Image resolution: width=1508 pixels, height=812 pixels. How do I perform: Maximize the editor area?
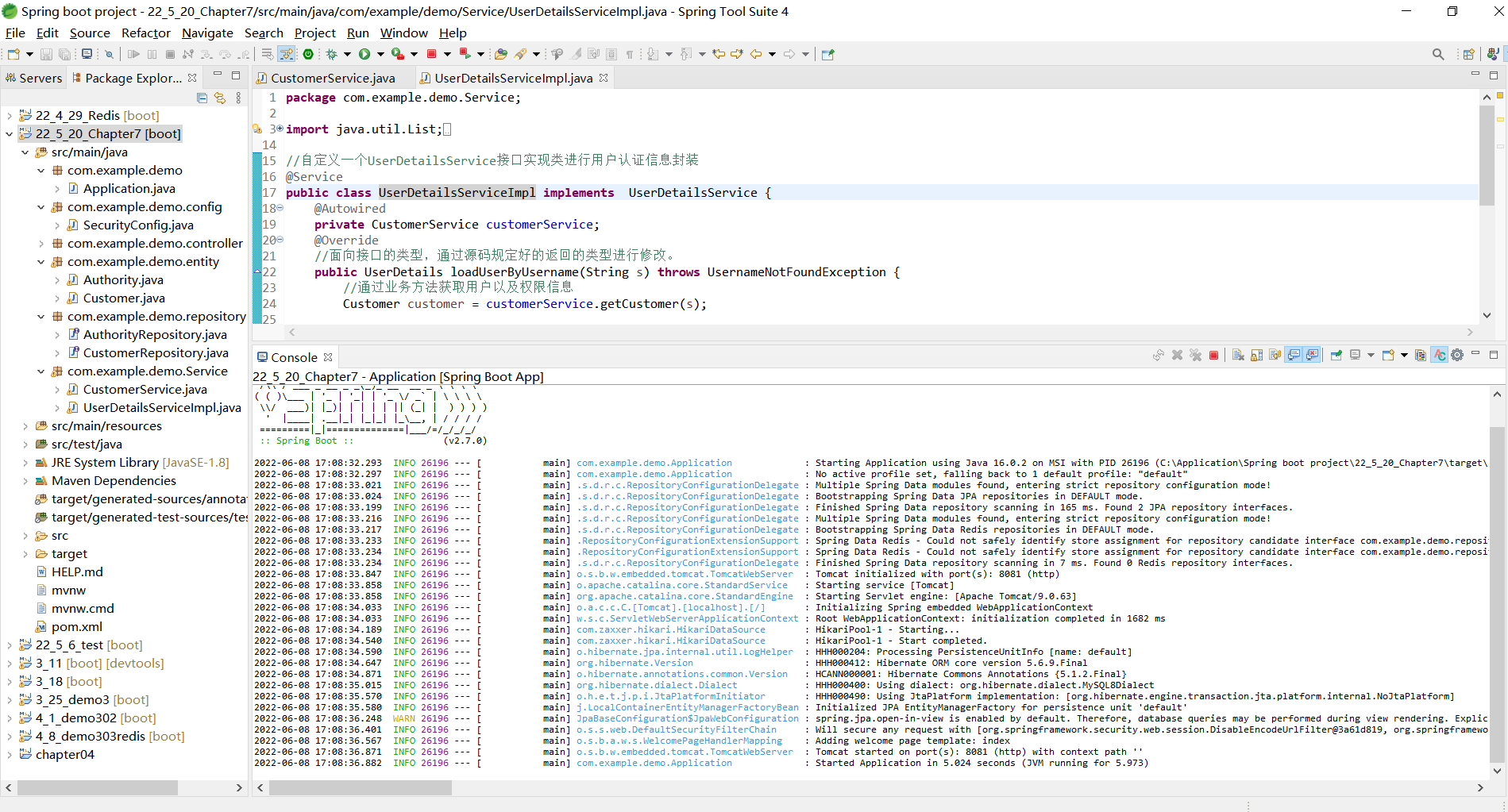[1493, 75]
